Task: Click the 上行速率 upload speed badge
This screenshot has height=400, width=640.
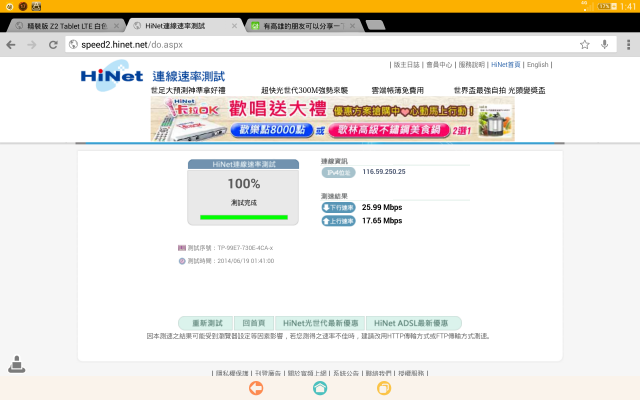Action: point(338,221)
